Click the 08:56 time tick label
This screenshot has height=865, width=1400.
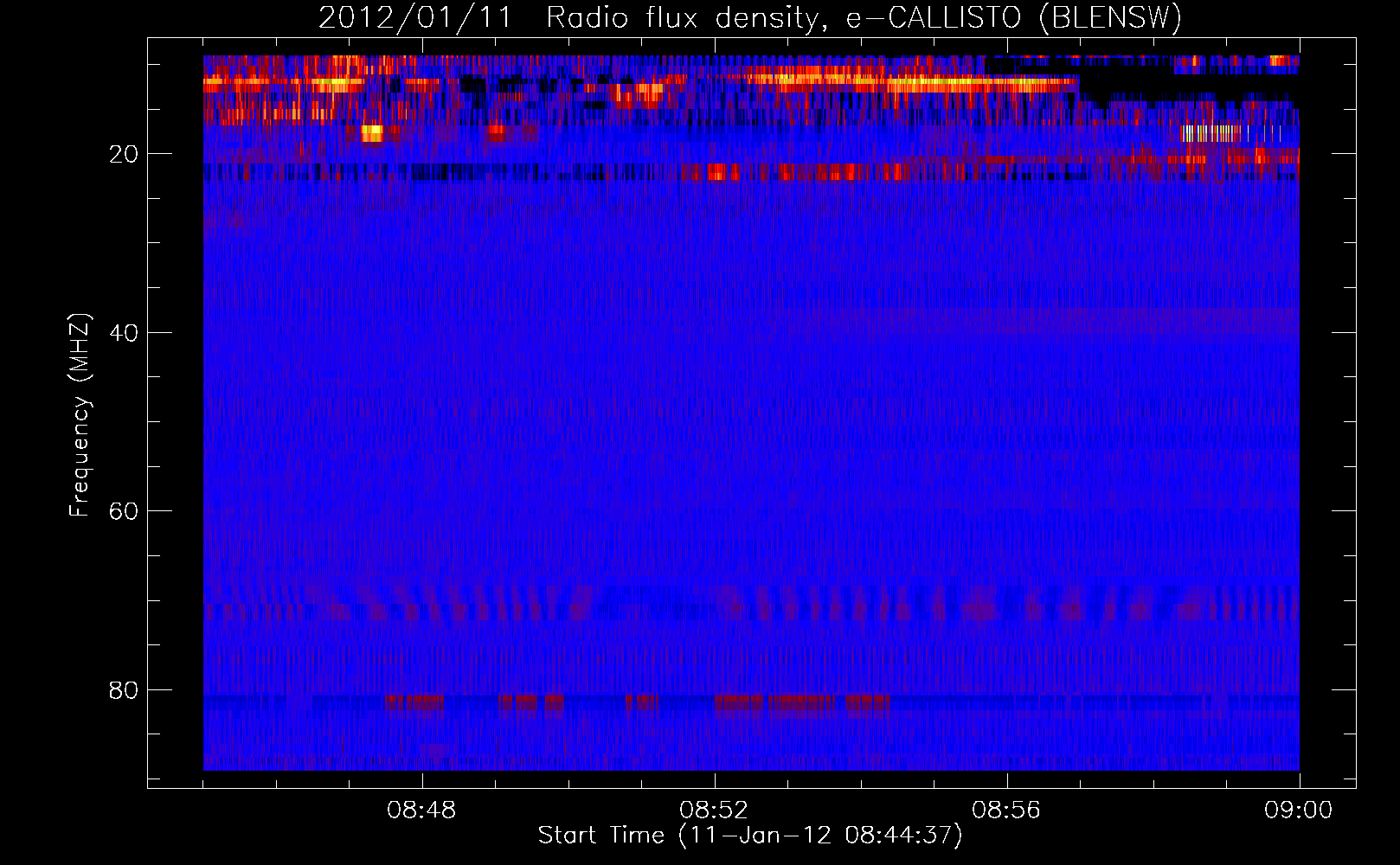pyautogui.click(x=1006, y=811)
